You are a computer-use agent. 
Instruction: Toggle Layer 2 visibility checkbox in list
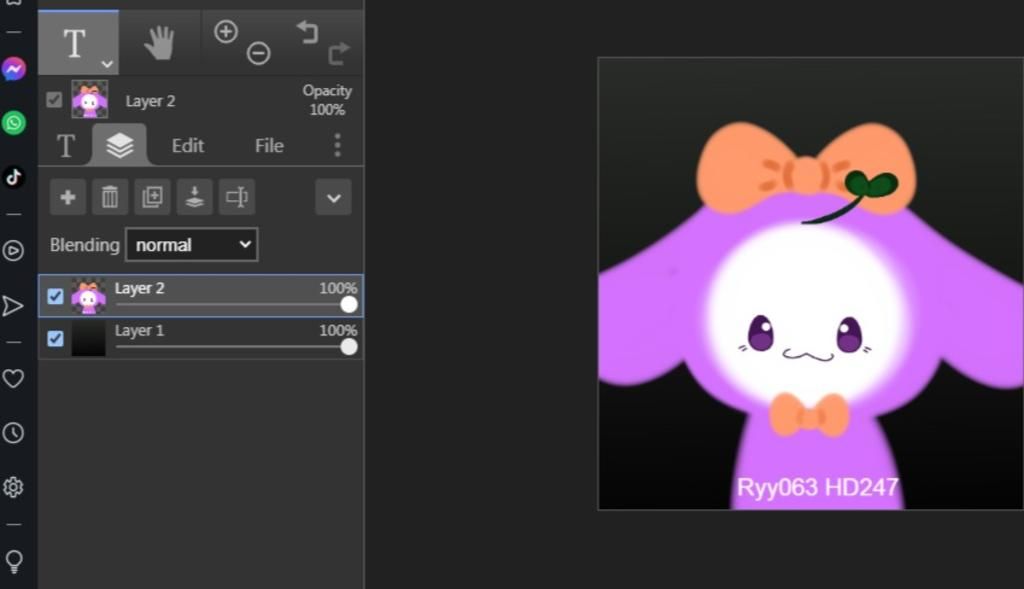pyautogui.click(x=56, y=296)
